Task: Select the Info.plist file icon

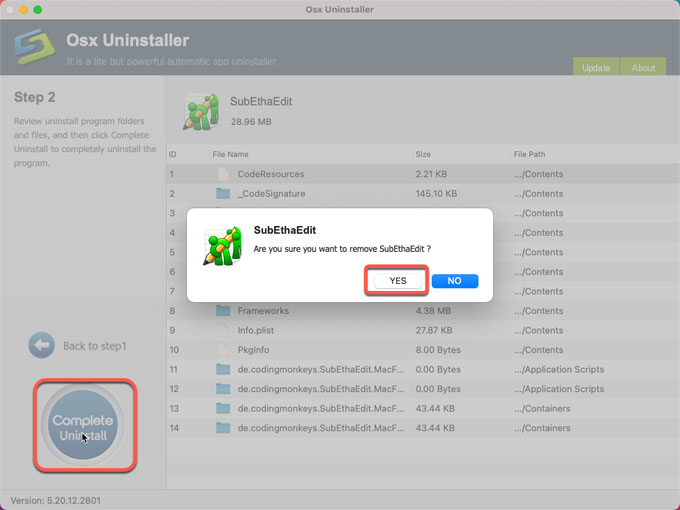Action: [x=223, y=330]
